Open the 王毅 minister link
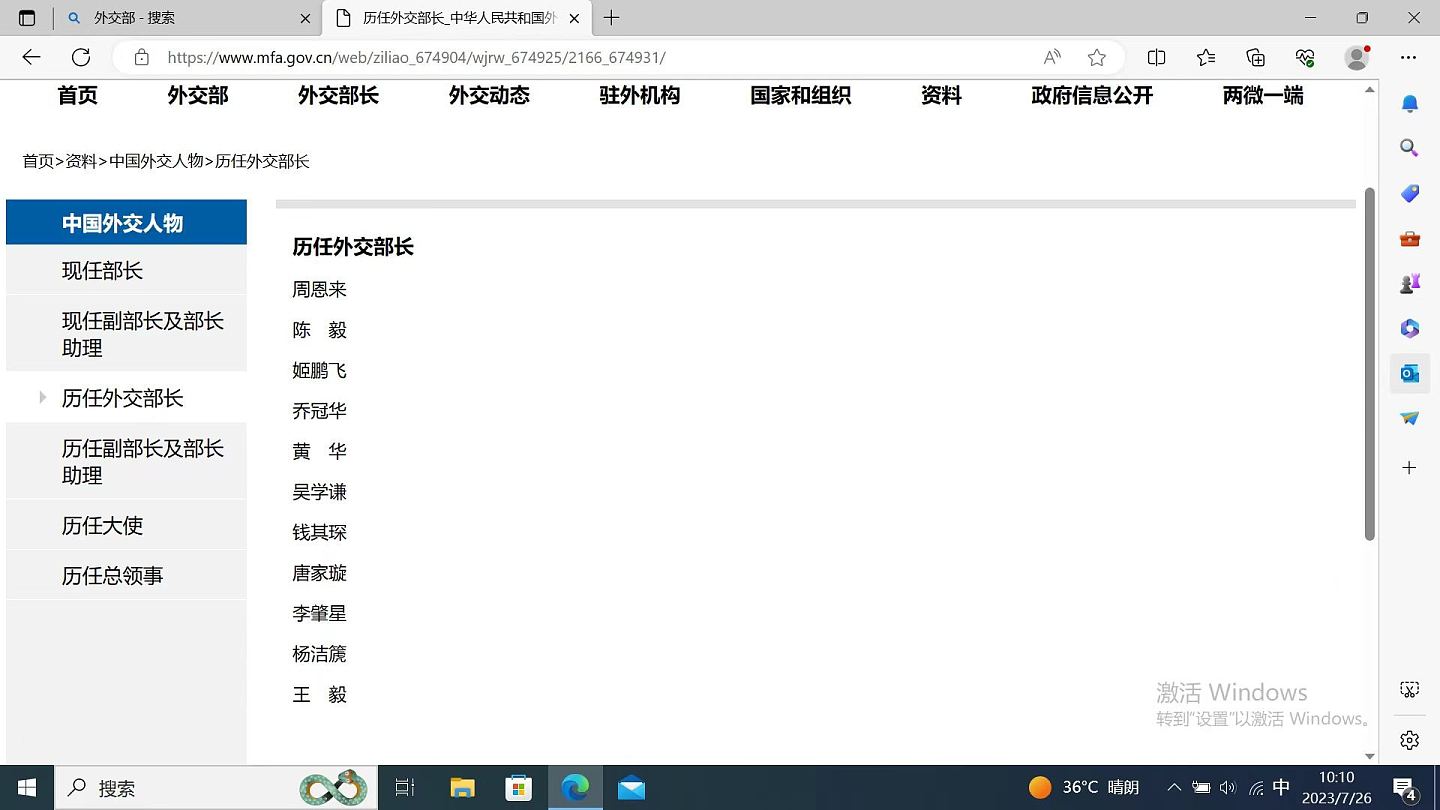 point(320,695)
